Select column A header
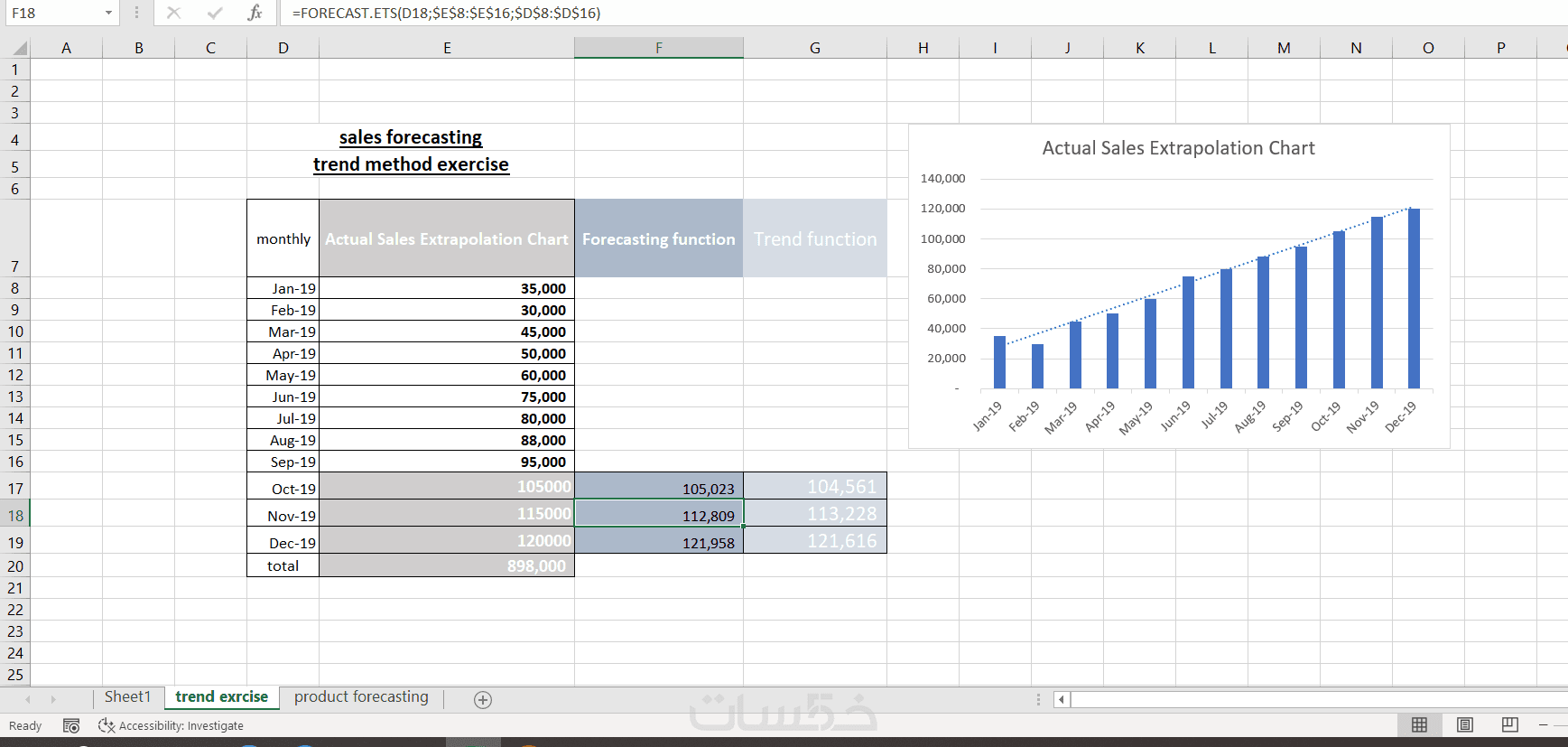 pyautogui.click(x=66, y=48)
